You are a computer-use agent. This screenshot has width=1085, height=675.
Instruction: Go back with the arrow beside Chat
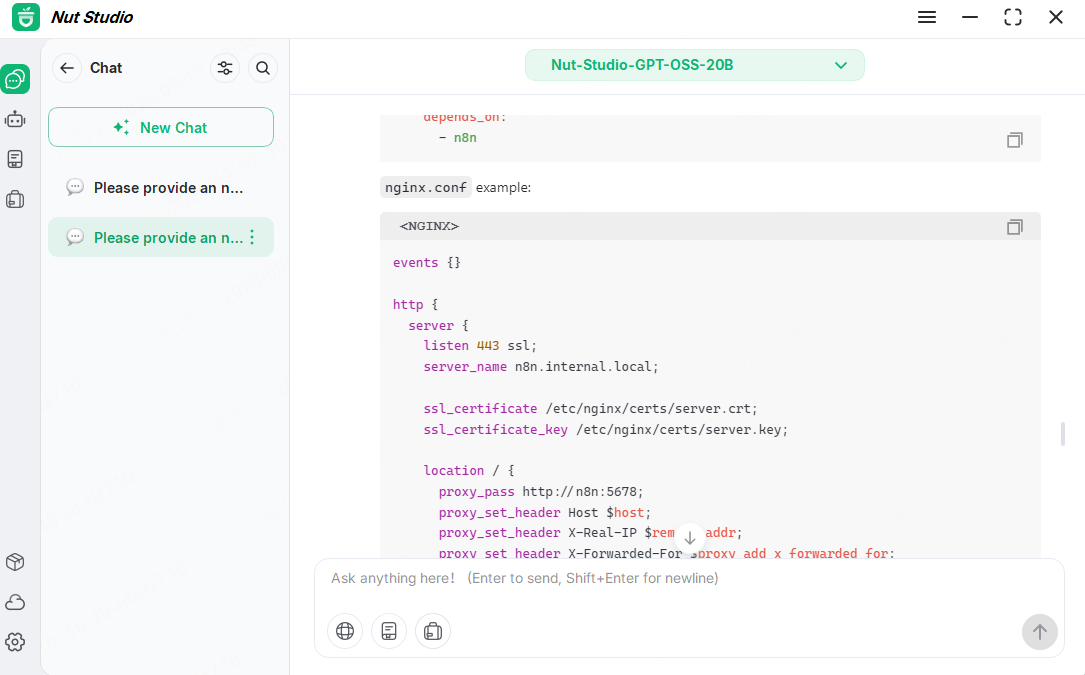pyautogui.click(x=67, y=68)
